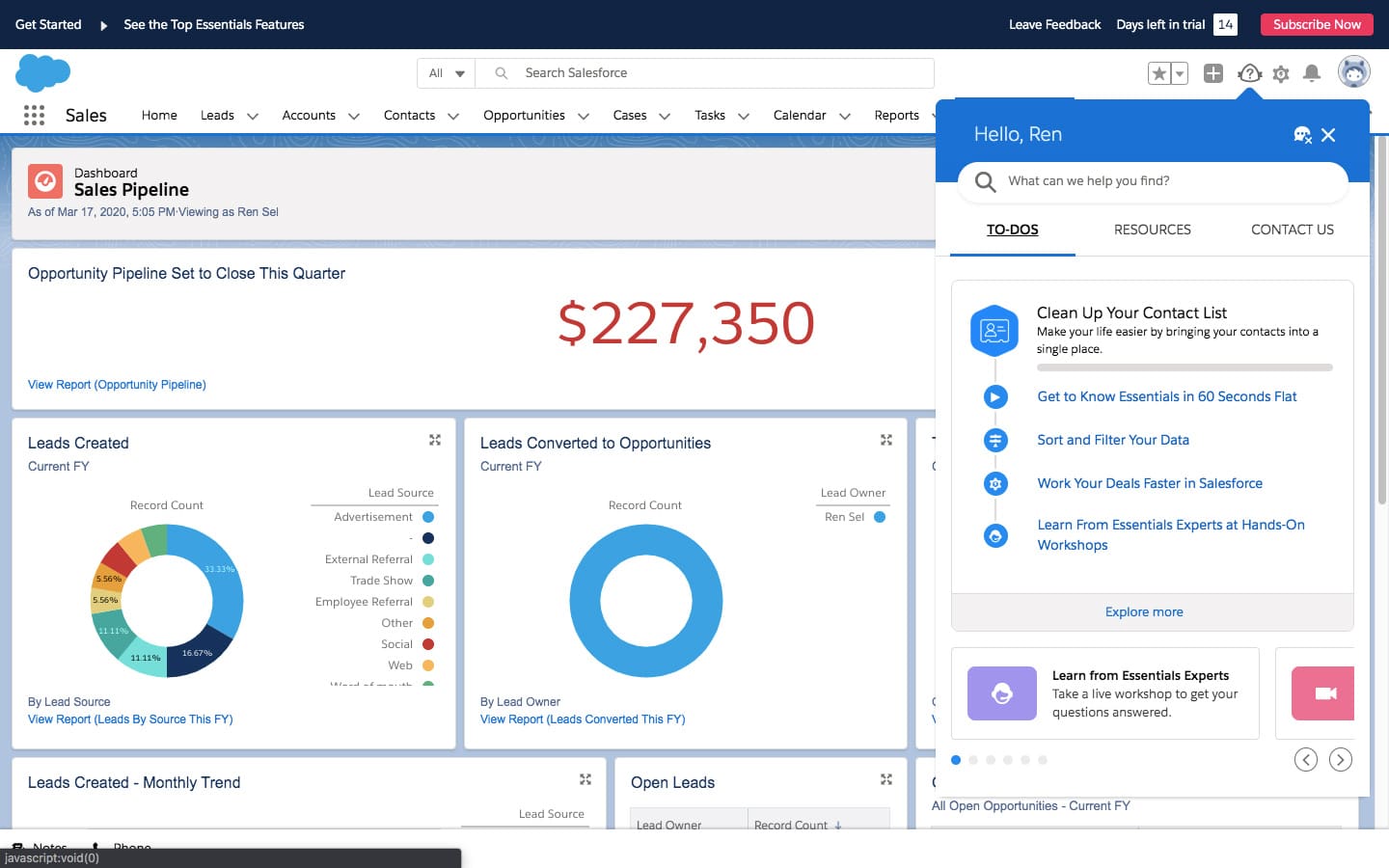Switch to the RESOURCES tab
This screenshot has height=868, width=1389.
[1152, 230]
